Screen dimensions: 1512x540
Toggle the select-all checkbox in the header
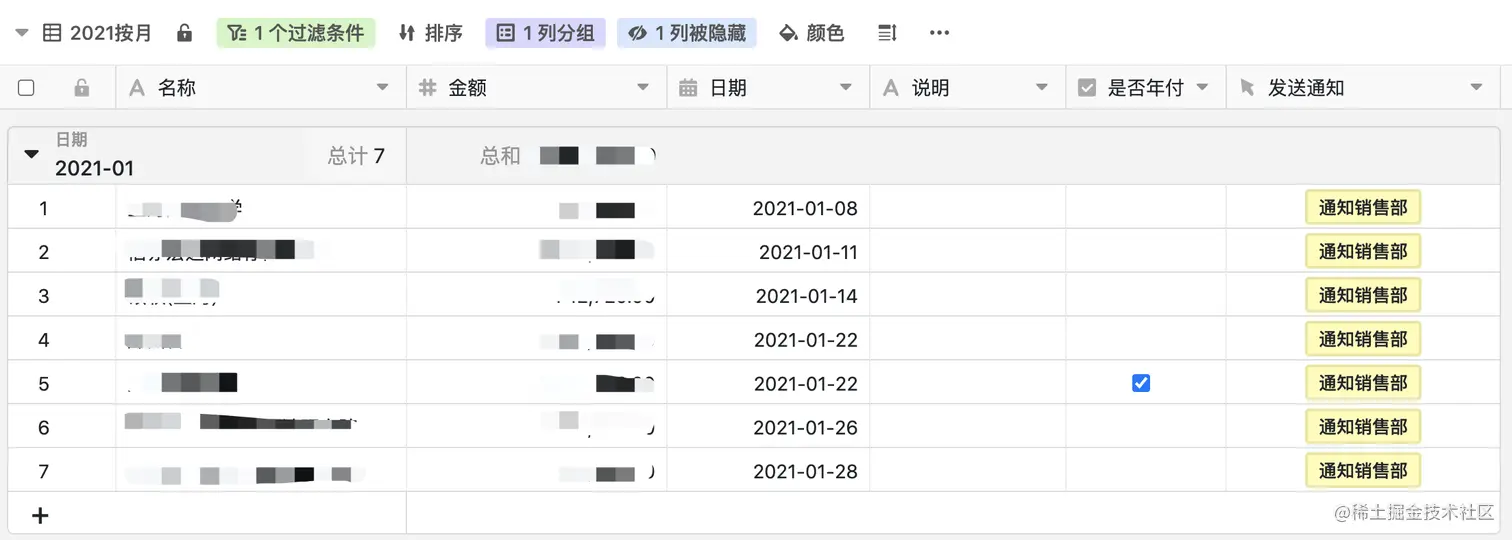point(26,88)
